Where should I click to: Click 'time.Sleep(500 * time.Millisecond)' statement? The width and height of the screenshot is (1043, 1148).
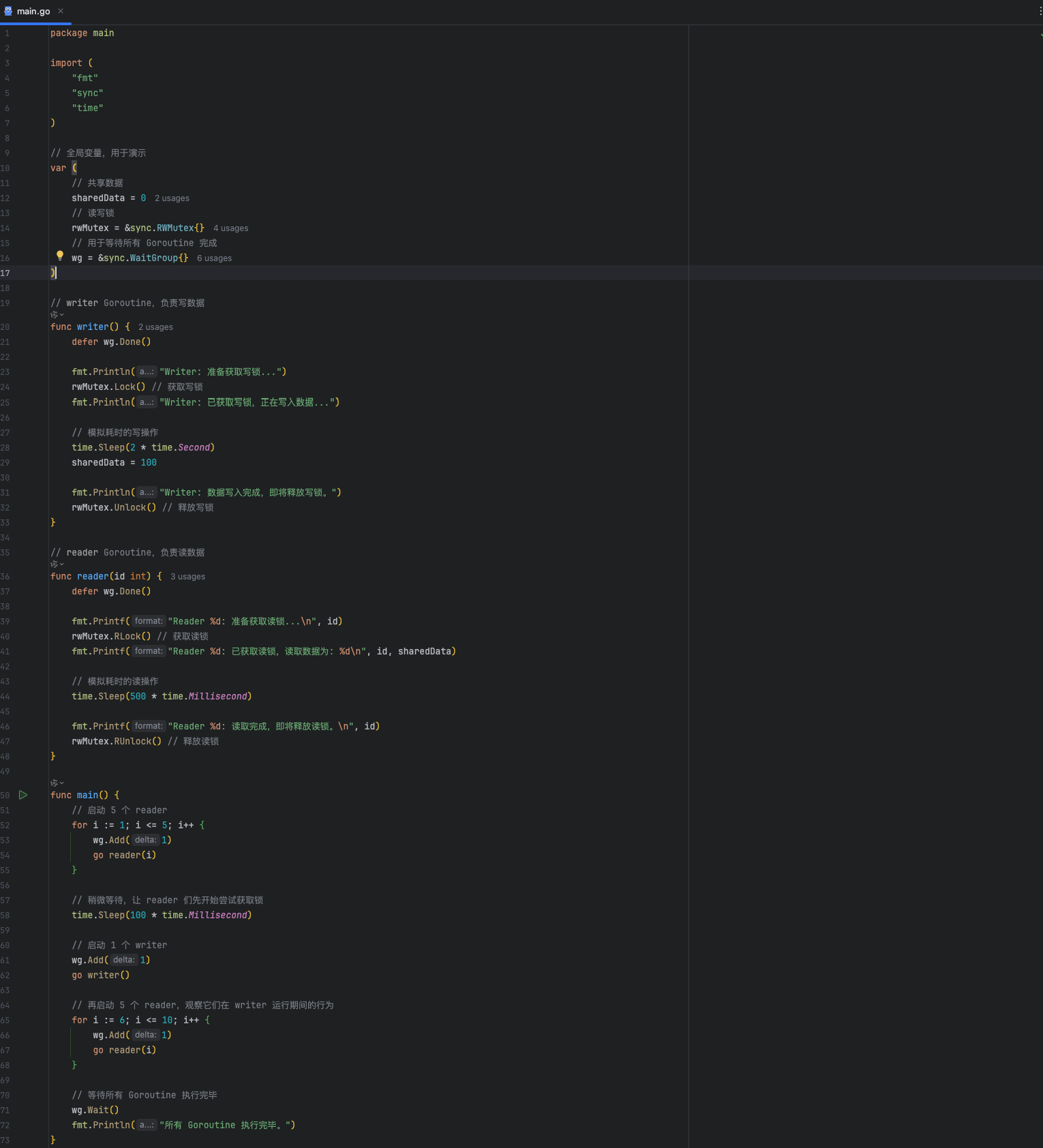(162, 697)
